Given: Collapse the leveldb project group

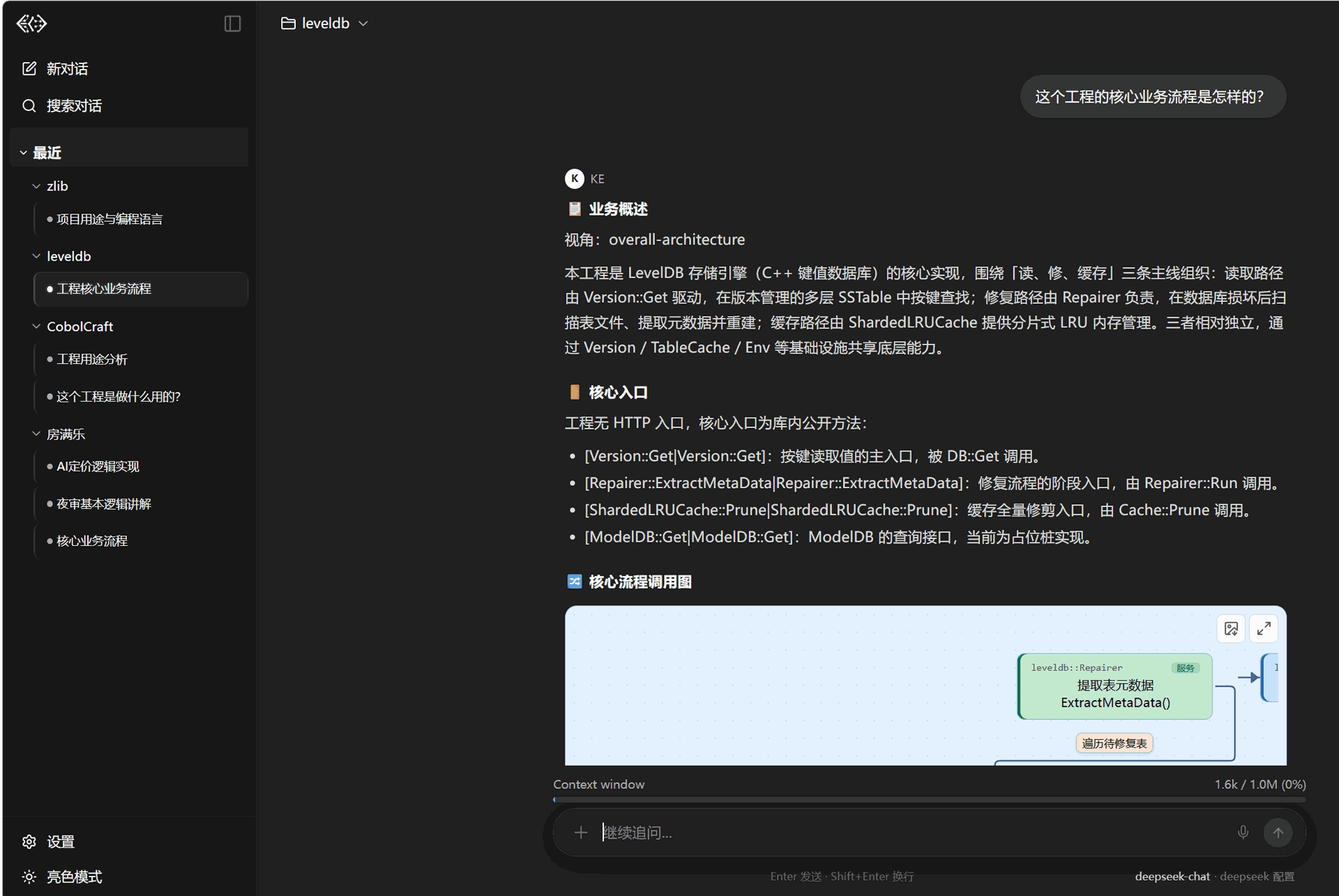Looking at the screenshot, I should click(36, 256).
